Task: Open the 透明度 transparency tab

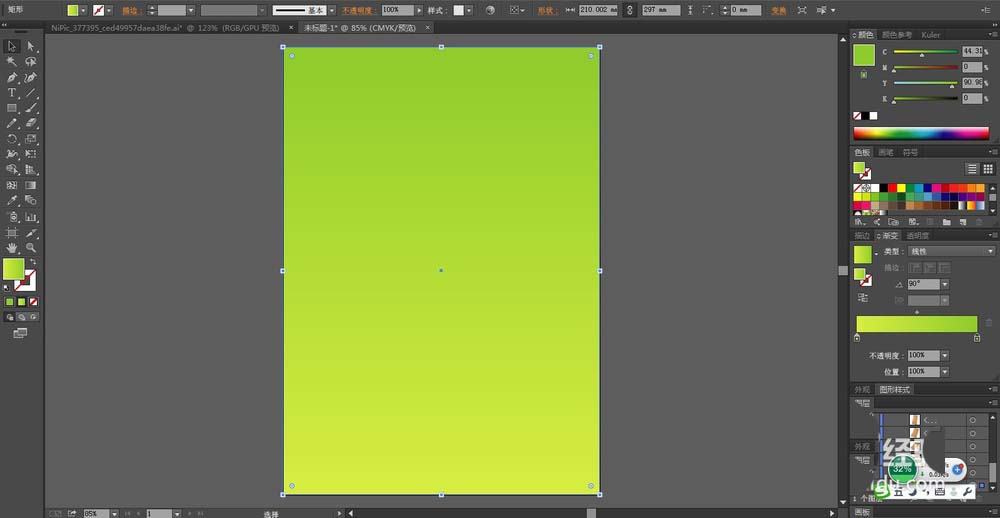Action: (918, 235)
